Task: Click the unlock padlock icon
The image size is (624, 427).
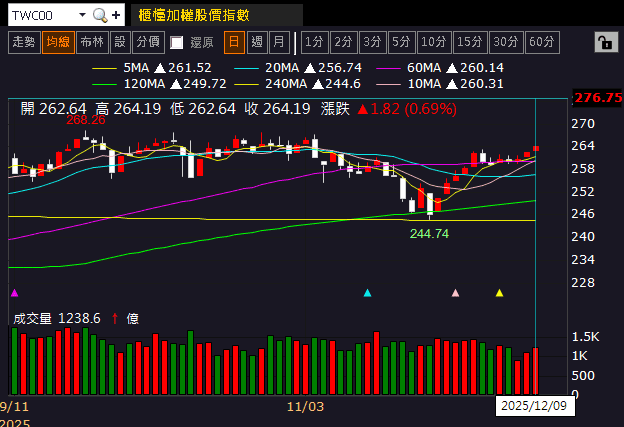Action: tap(606, 42)
